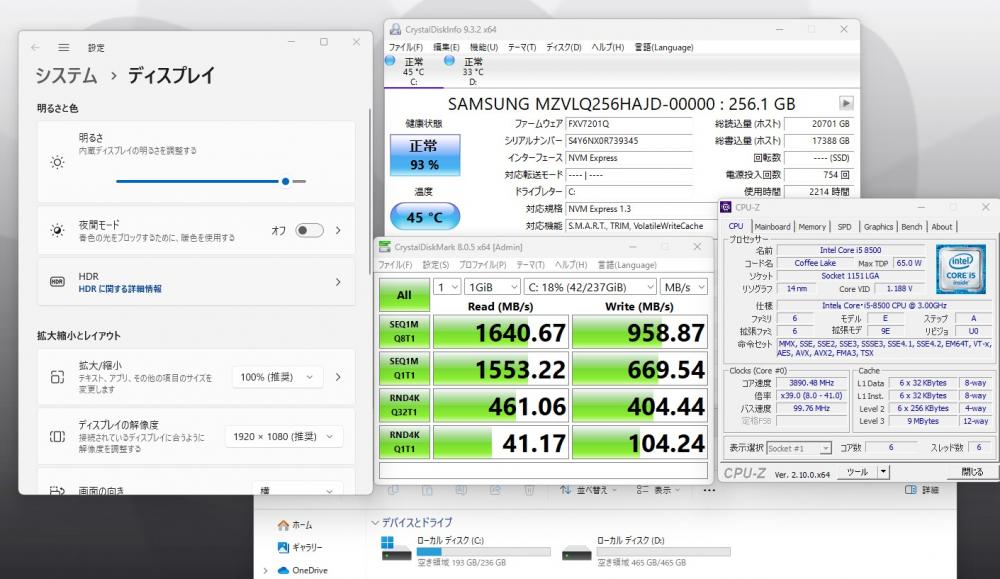
Task: Click the Settings window vertical scrollbar
Action: pyautogui.click(x=370, y=191)
